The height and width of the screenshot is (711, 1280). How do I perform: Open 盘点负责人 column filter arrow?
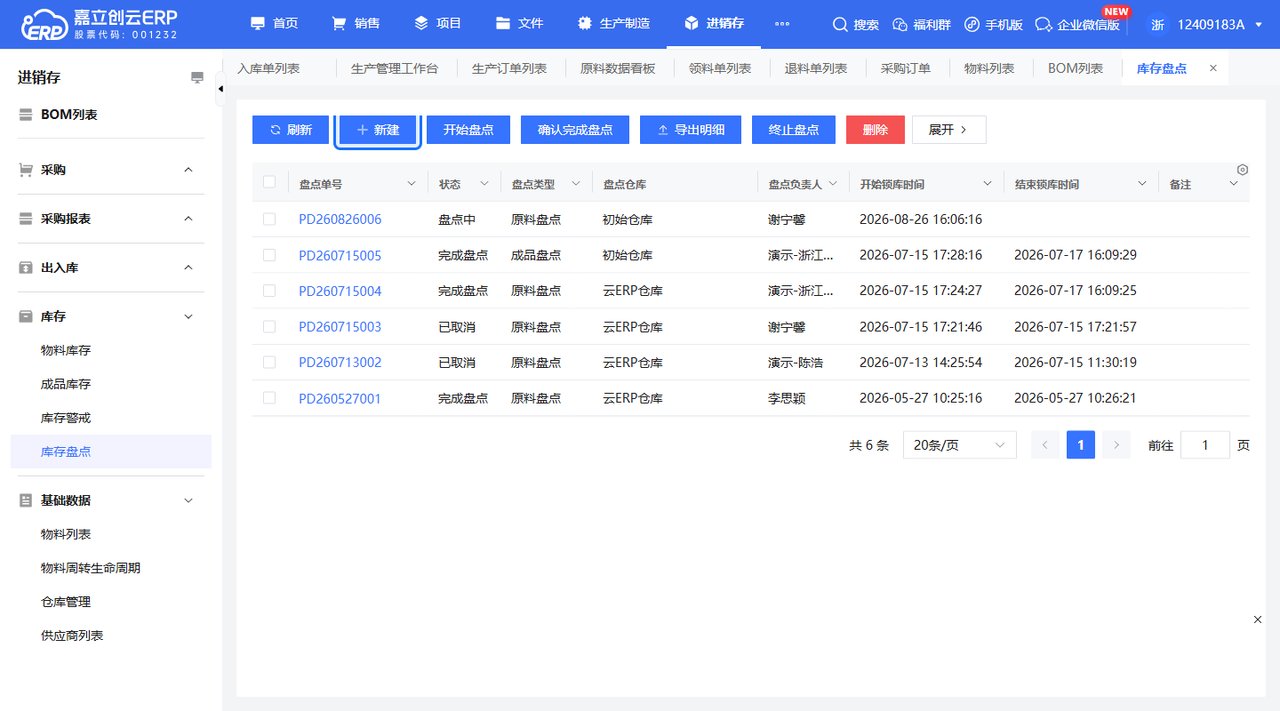(x=832, y=184)
